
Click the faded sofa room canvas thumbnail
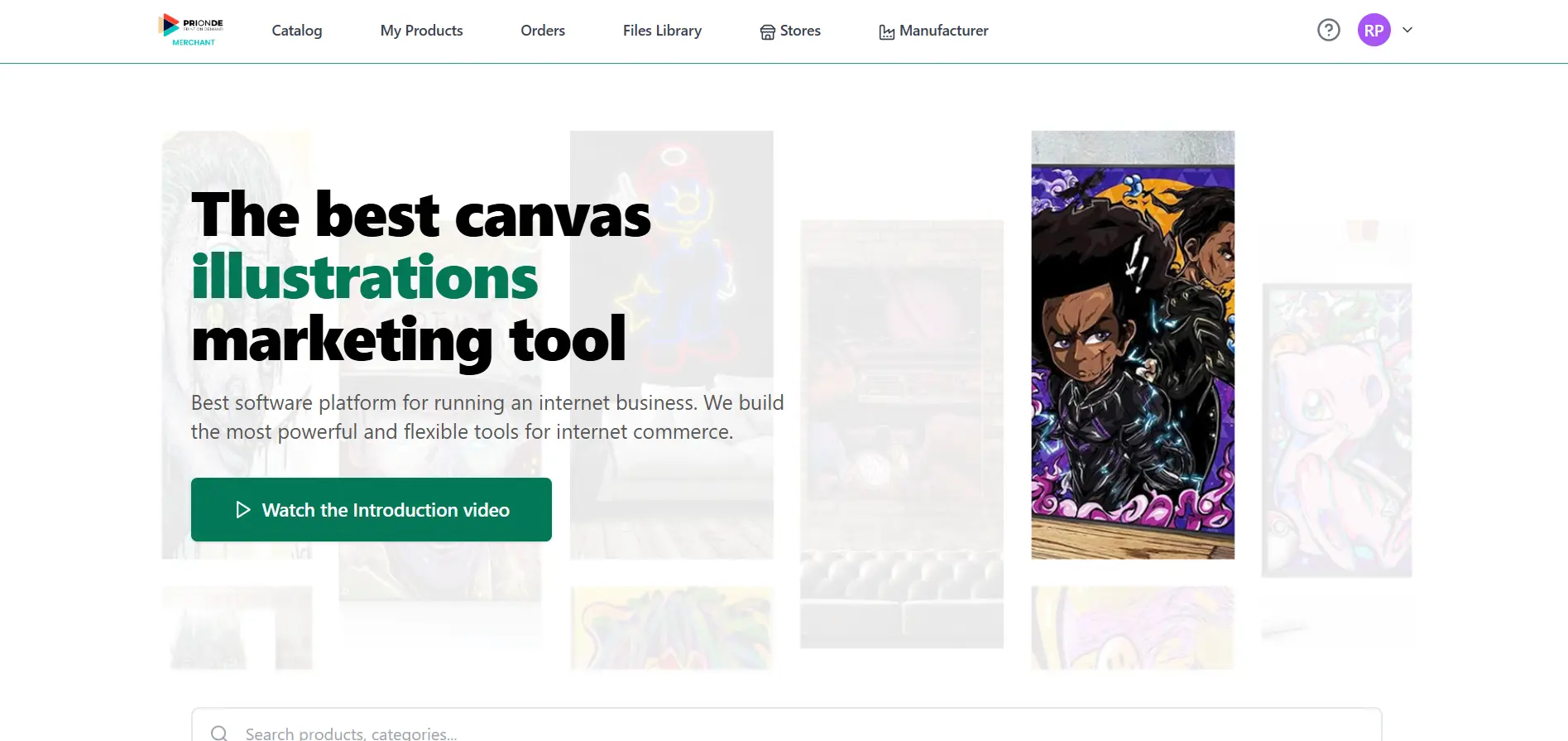902,434
